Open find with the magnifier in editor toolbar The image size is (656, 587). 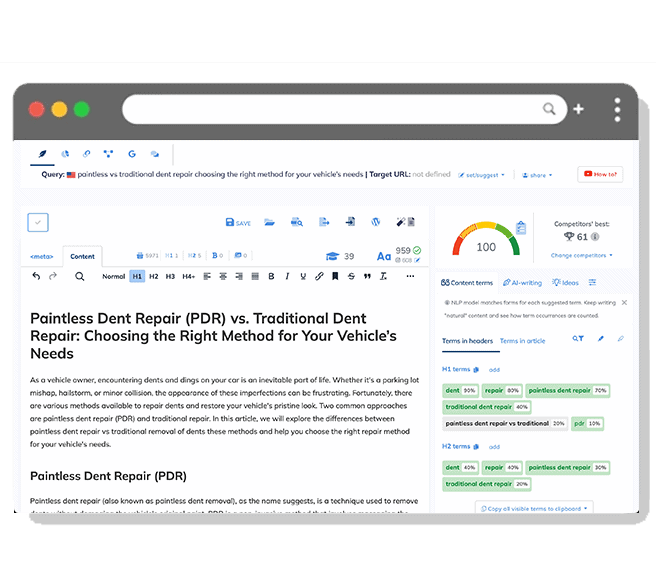coord(79,276)
